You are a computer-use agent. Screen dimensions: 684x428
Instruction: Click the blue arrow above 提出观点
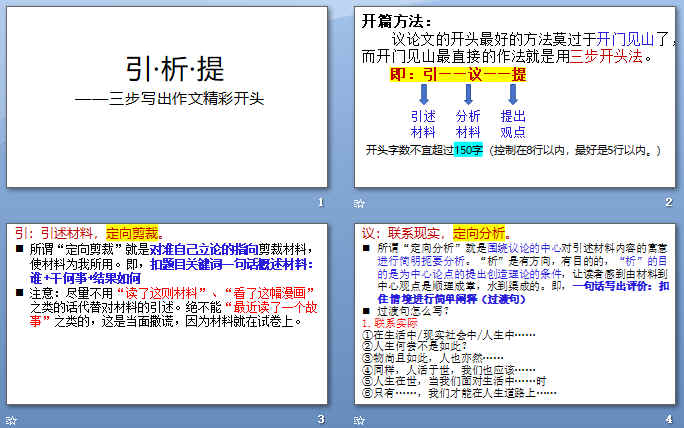click(x=513, y=94)
